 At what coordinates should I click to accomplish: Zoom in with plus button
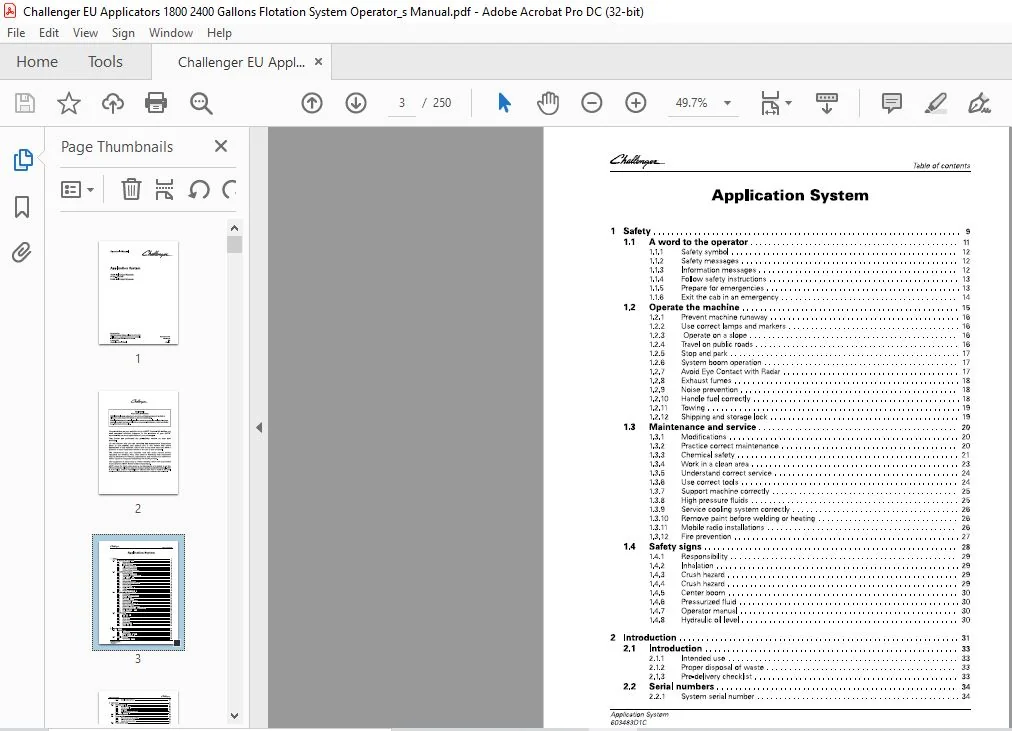(x=636, y=103)
